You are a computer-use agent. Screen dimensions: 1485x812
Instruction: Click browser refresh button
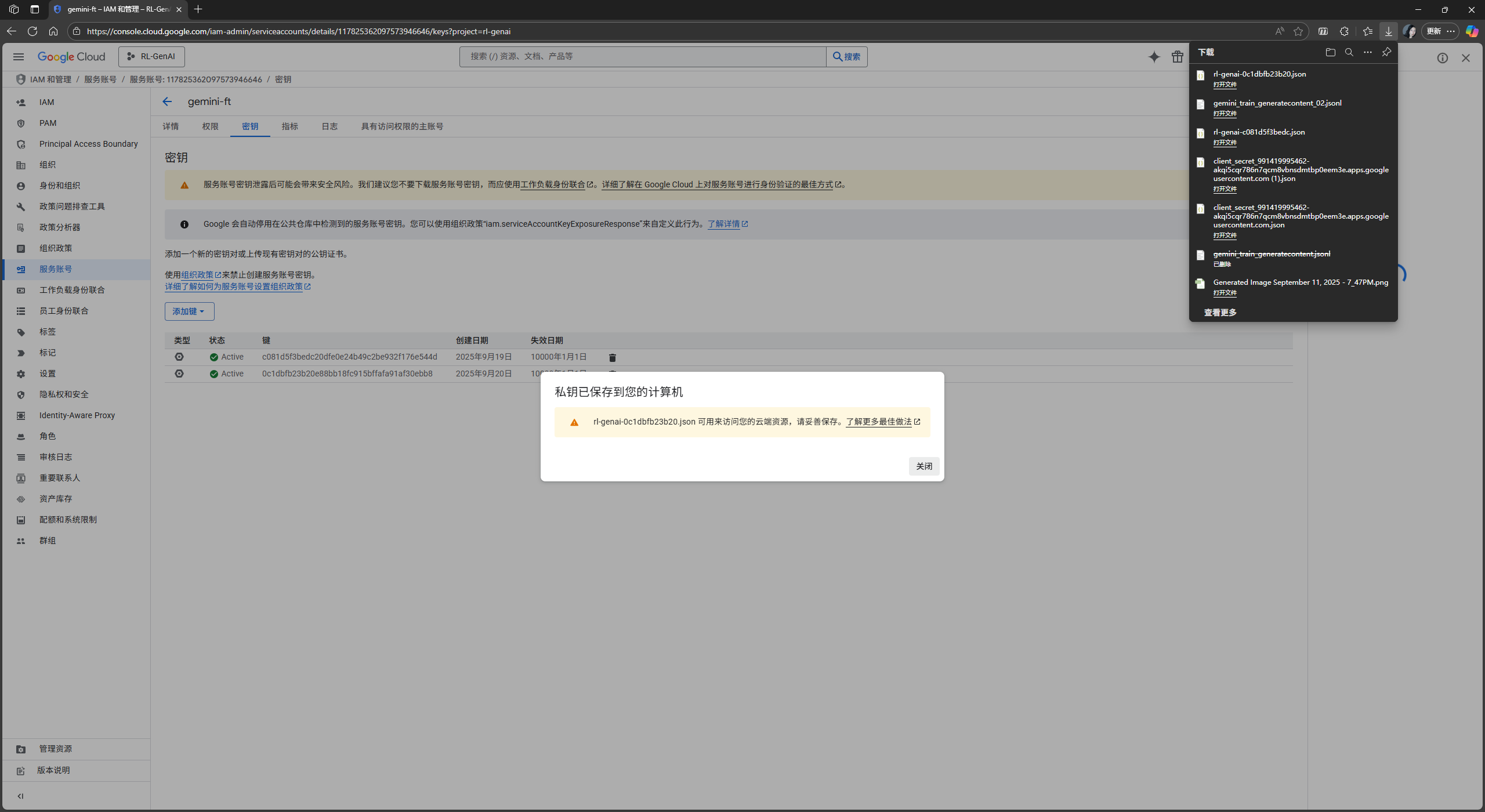click(x=32, y=31)
